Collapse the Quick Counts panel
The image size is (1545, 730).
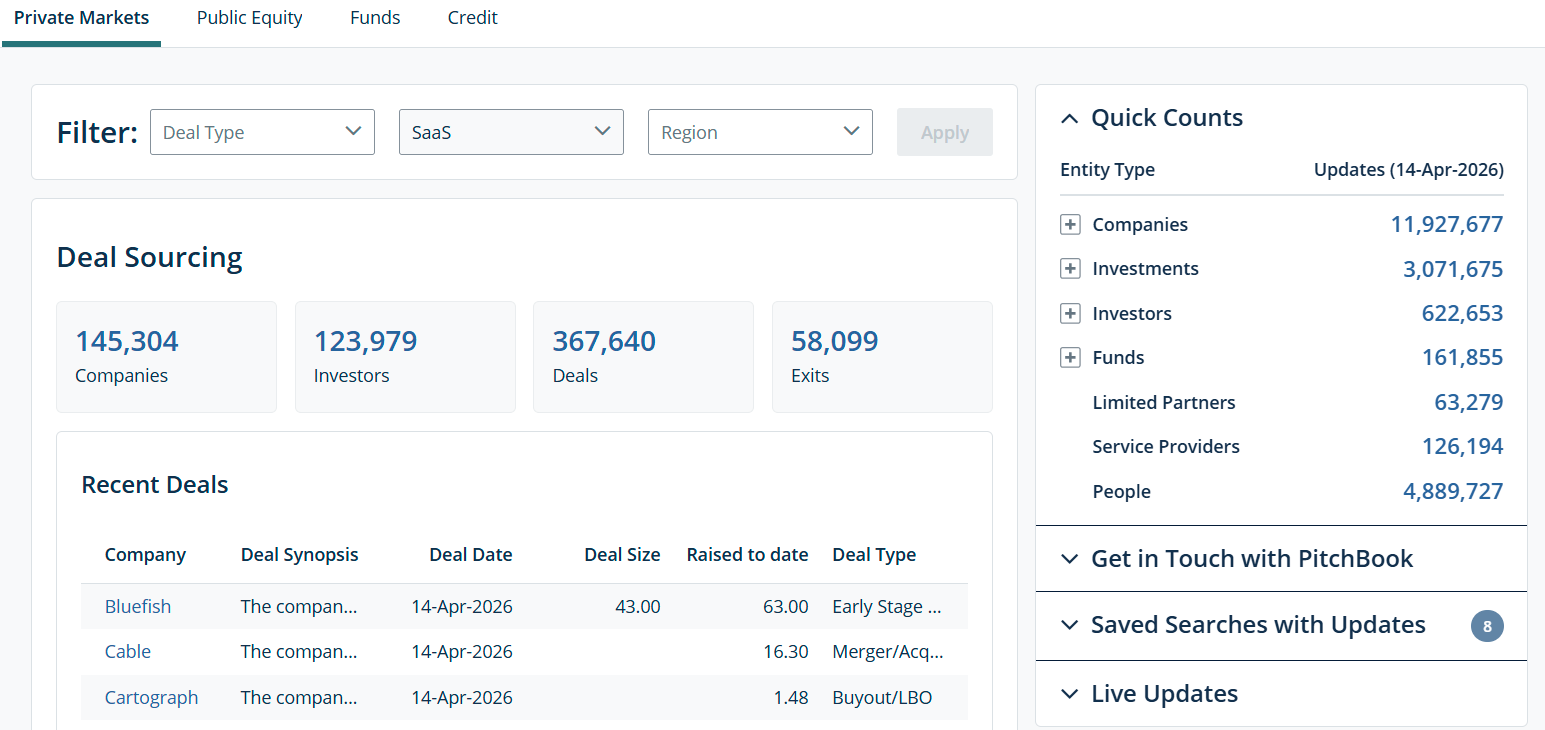click(x=1069, y=118)
